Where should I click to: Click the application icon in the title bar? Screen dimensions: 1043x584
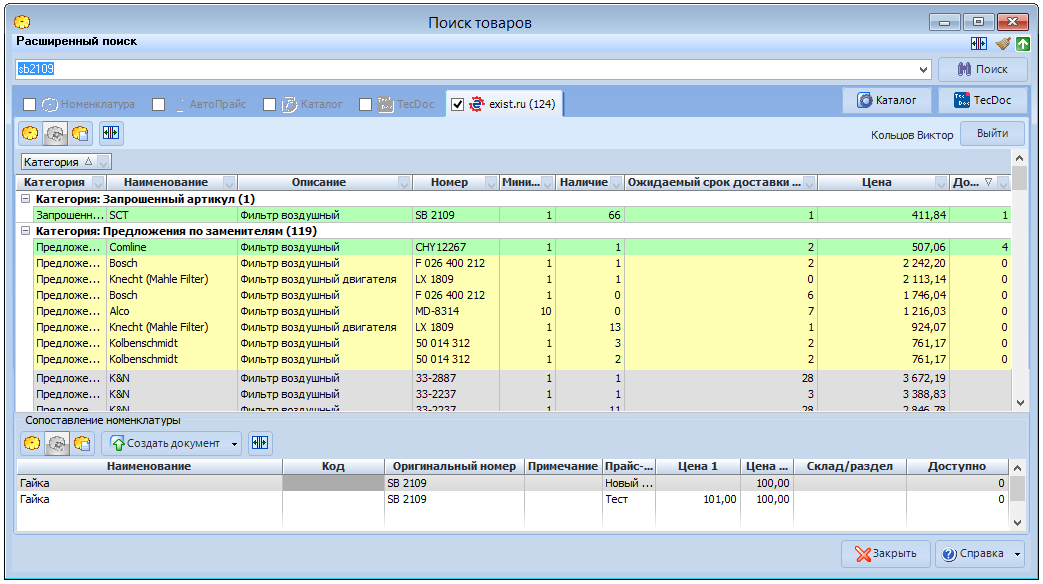pyautogui.click(x=22, y=22)
